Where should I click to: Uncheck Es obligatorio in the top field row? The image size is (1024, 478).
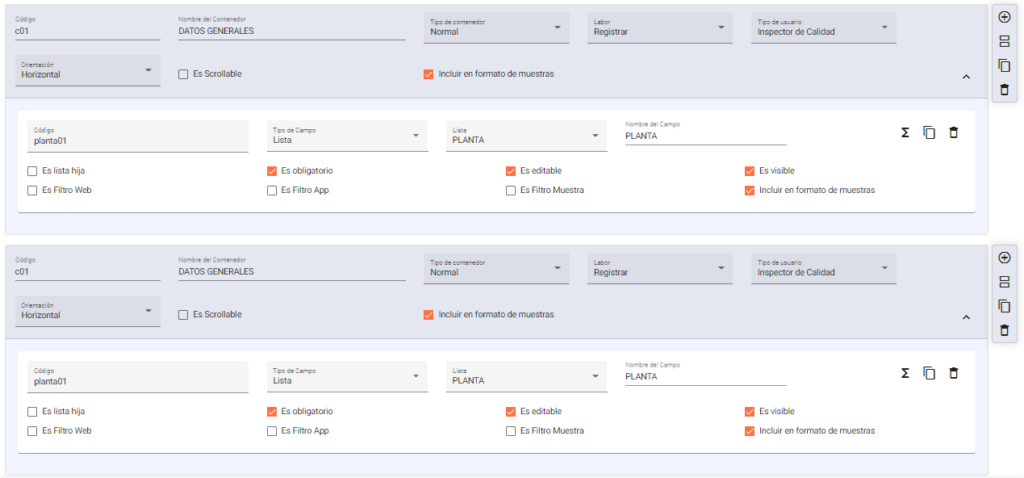272,171
